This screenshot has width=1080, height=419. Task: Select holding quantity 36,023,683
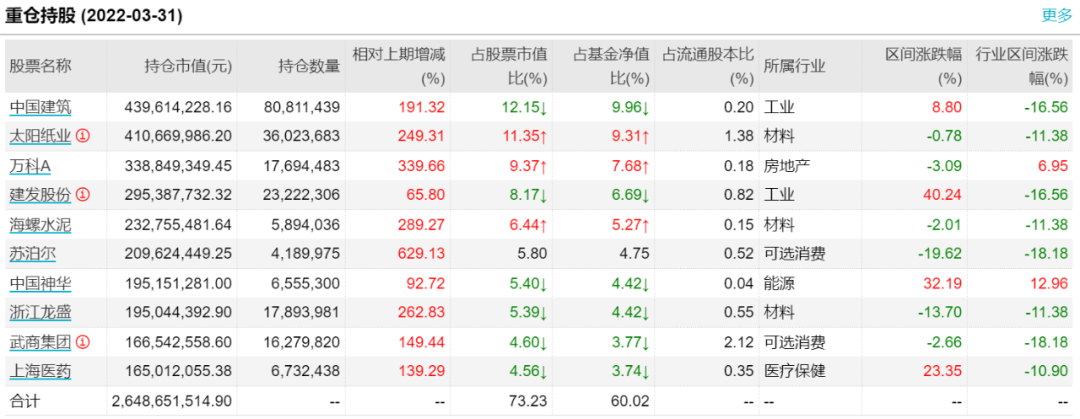coord(302,136)
